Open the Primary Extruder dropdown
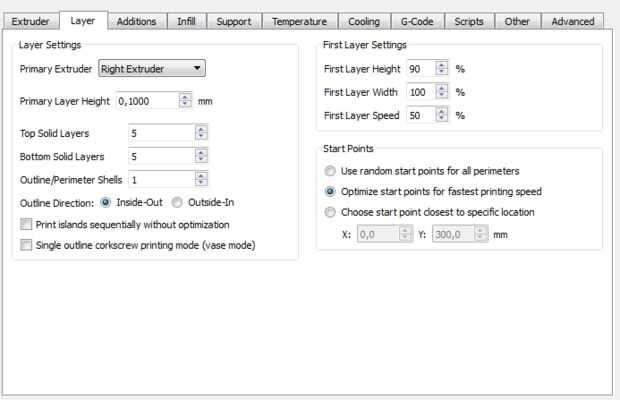The height and width of the screenshot is (400, 620). (x=153, y=69)
